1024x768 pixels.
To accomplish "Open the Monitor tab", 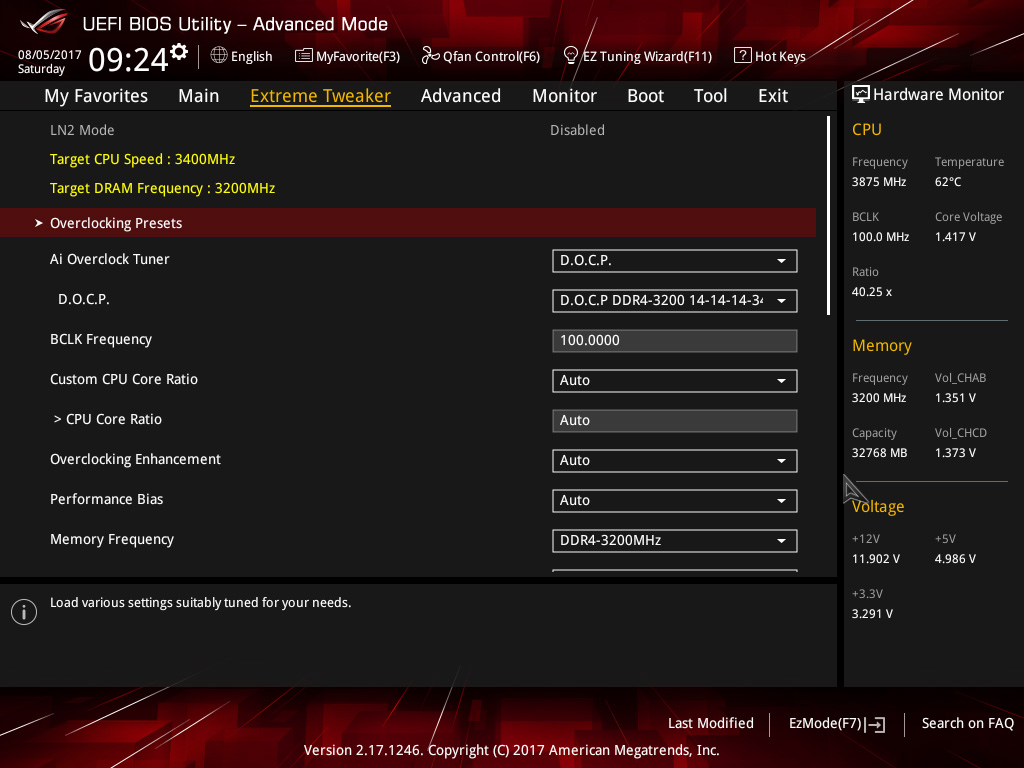I will (564, 96).
